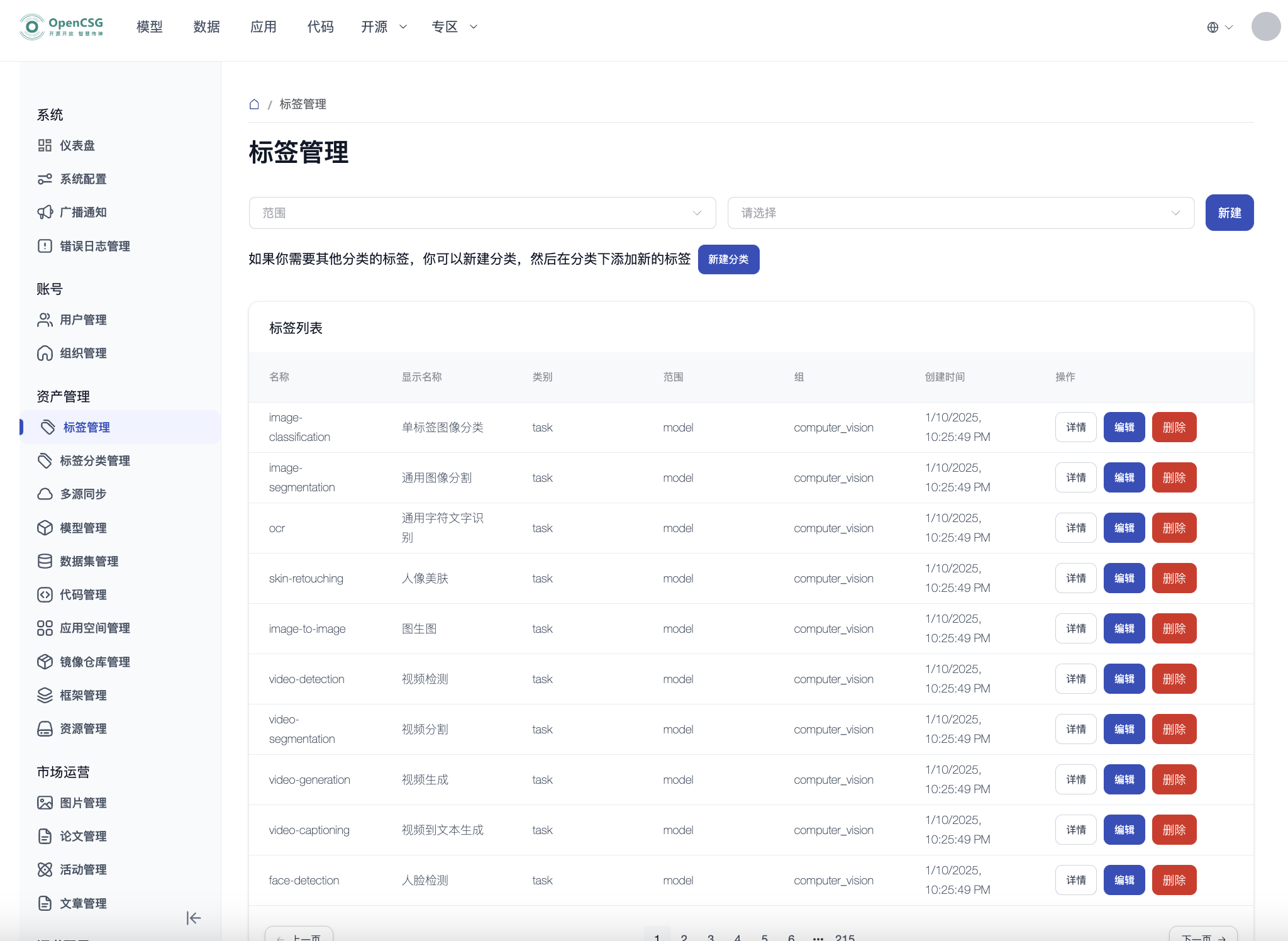This screenshot has height=941, width=1288.
Task: Expand the 范围 scope dropdown
Action: (482, 213)
